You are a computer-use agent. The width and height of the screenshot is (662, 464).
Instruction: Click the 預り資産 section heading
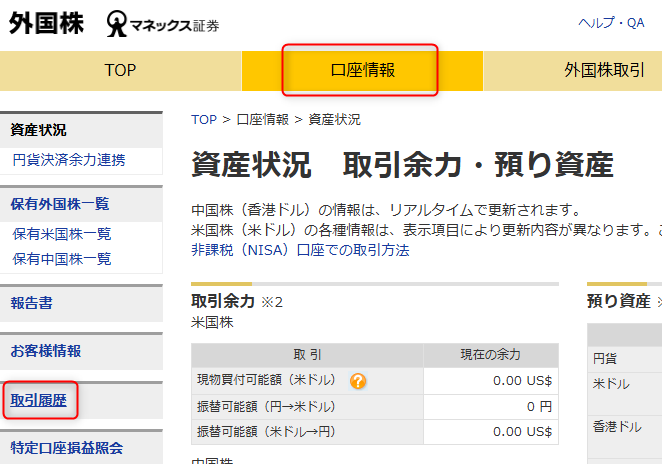(x=619, y=301)
